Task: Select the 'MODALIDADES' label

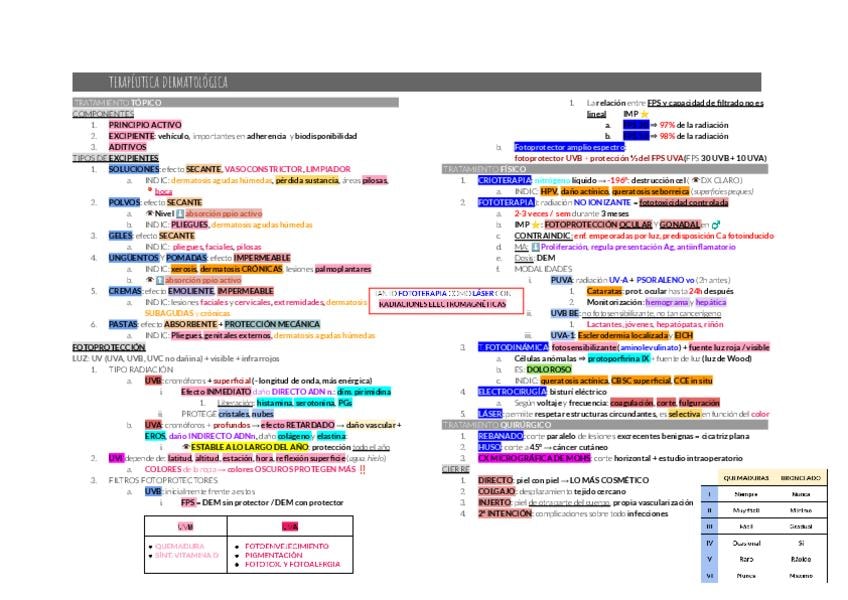Action: (542, 269)
